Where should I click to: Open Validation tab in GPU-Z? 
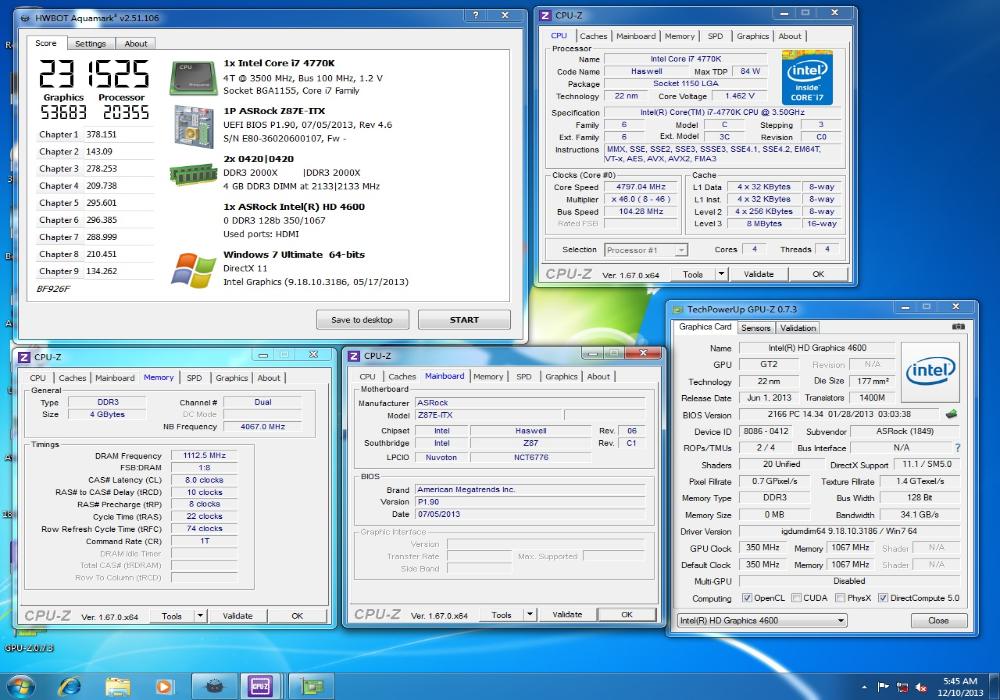(798, 328)
